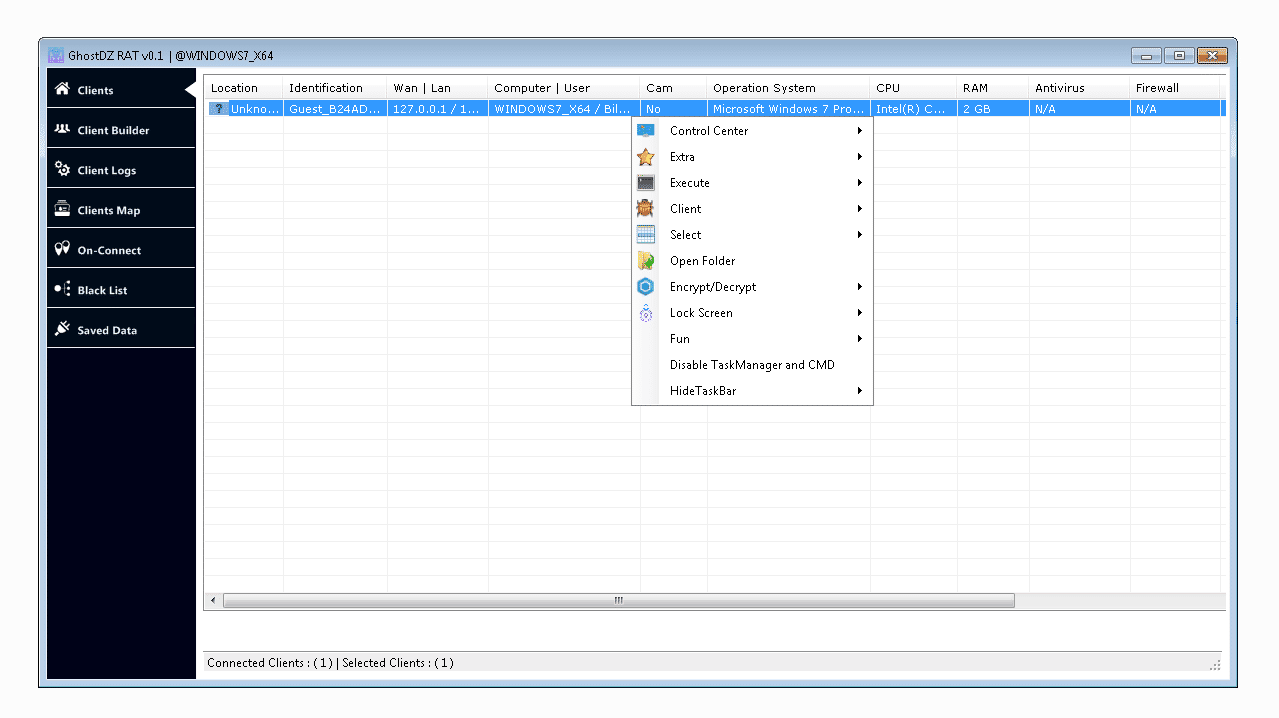Click the Clients Map icon in the sidebar

(62, 209)
